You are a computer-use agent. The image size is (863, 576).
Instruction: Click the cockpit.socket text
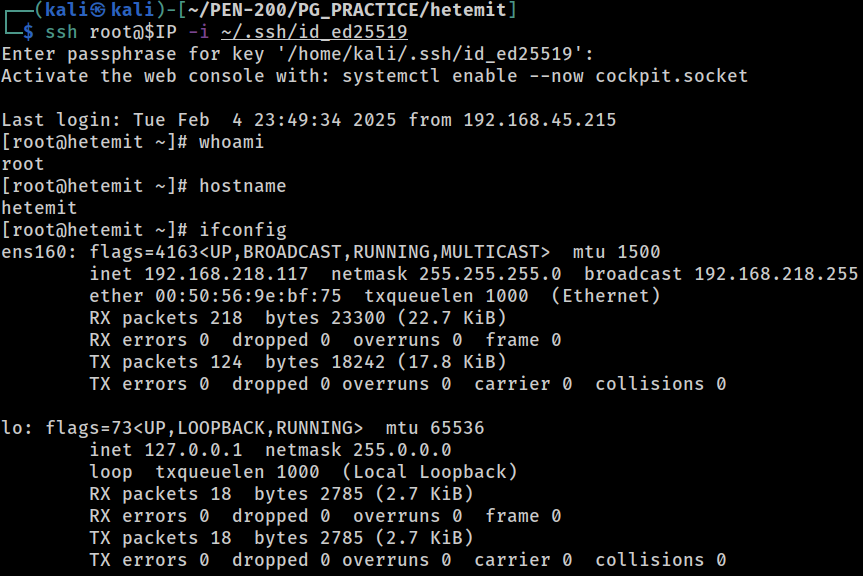click(672, 76)
